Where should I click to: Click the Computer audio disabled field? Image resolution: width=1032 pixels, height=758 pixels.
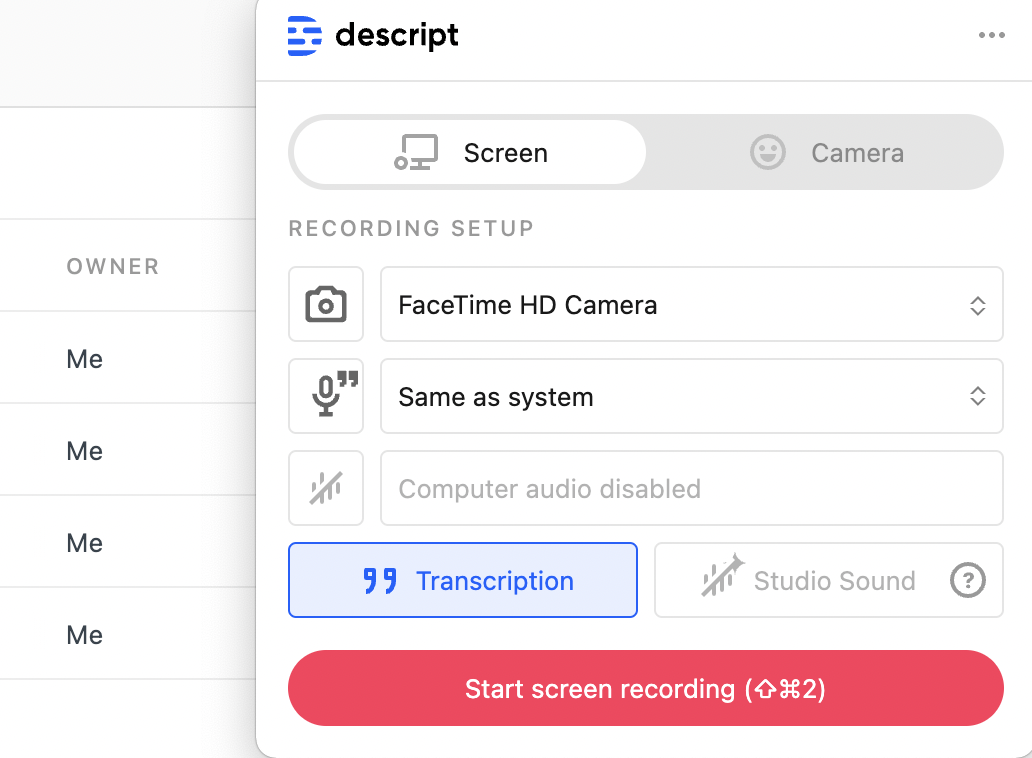click(692, 488)
